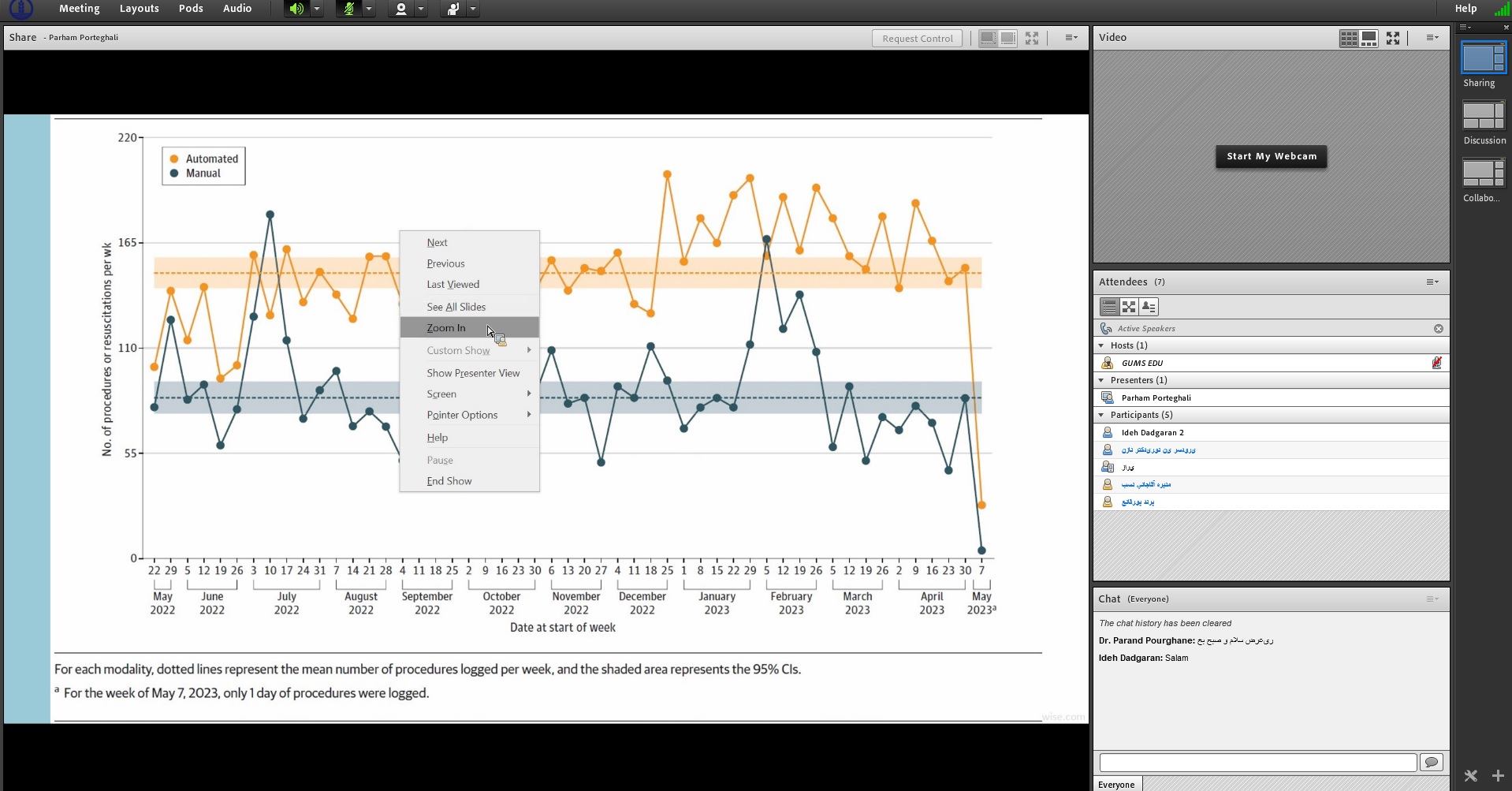Mute the speaker audio icon

[296, 9]
